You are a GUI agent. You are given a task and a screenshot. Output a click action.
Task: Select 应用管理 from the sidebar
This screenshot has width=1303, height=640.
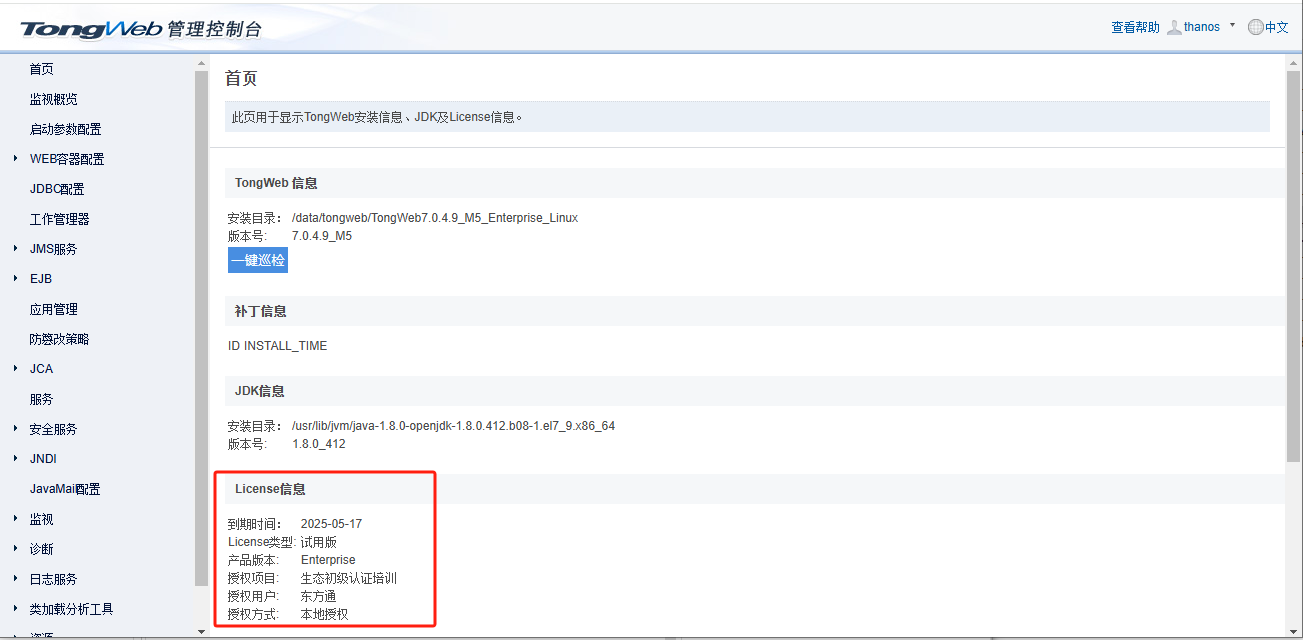[55, 308]
